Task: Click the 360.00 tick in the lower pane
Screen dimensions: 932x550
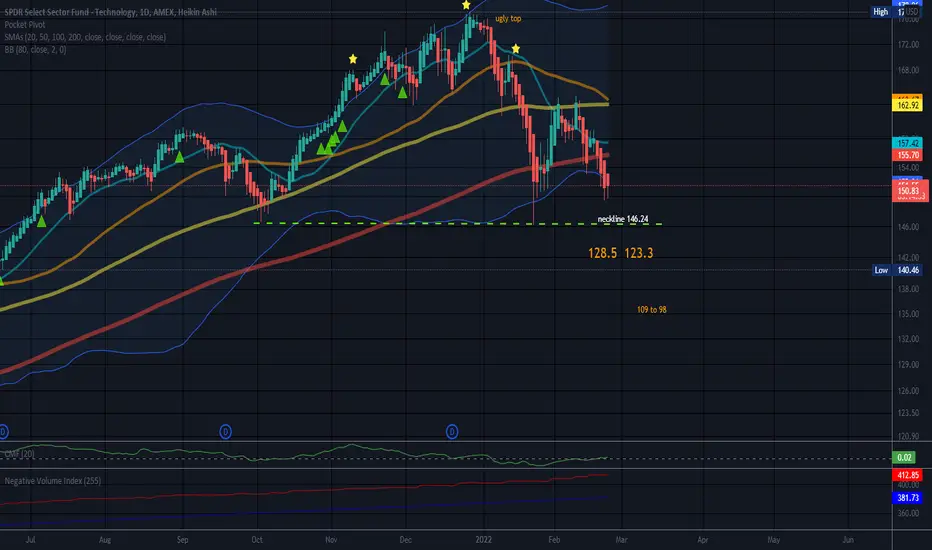Action: (908, 513)
